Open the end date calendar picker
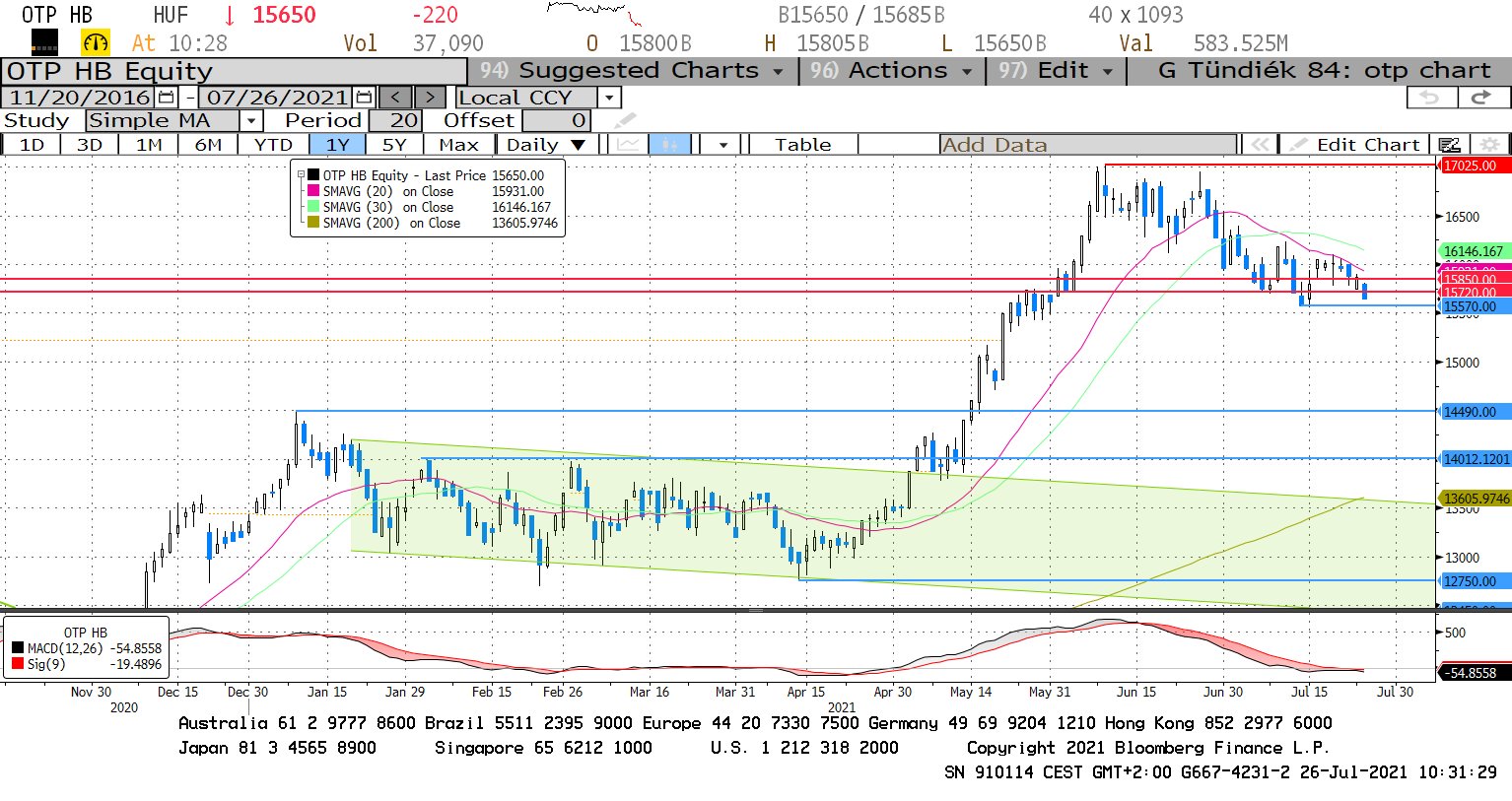Viewport: 1512px width, 801px height. 364,98
